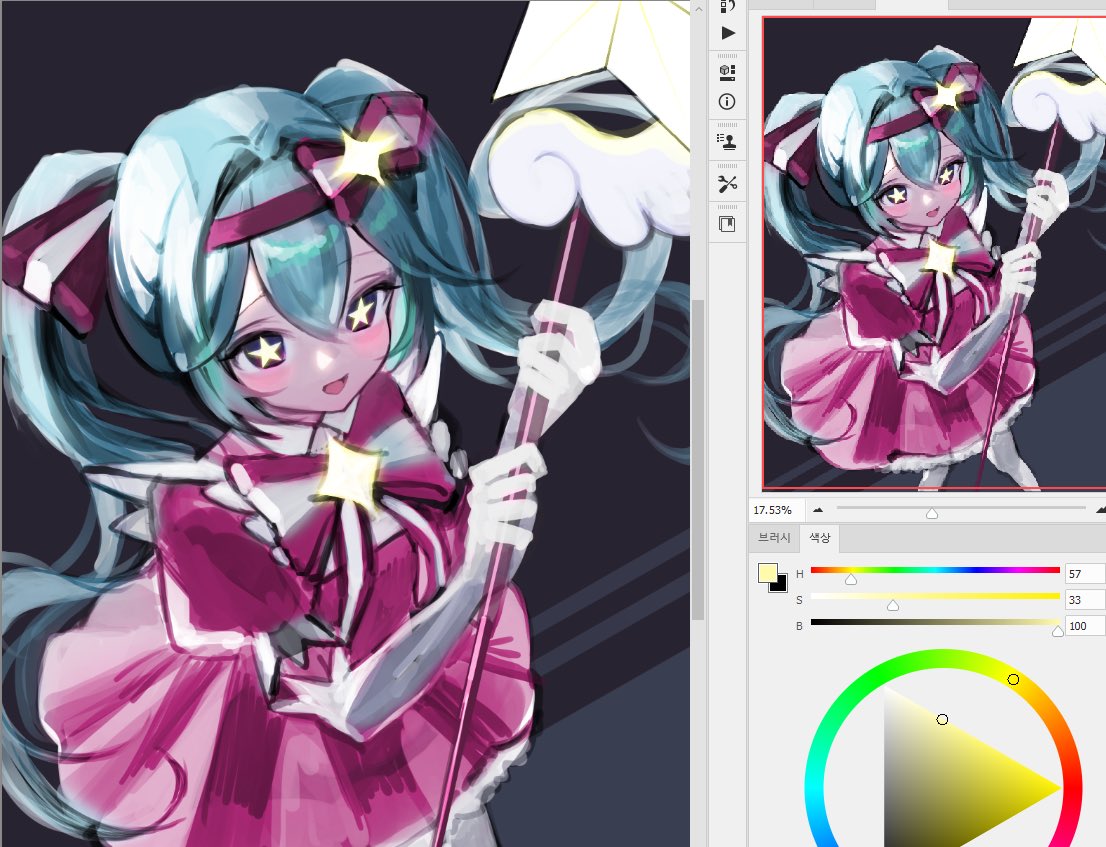Click the 17.53% zoom percentage field
This screenshot has height=847, width=1106.
777,509
